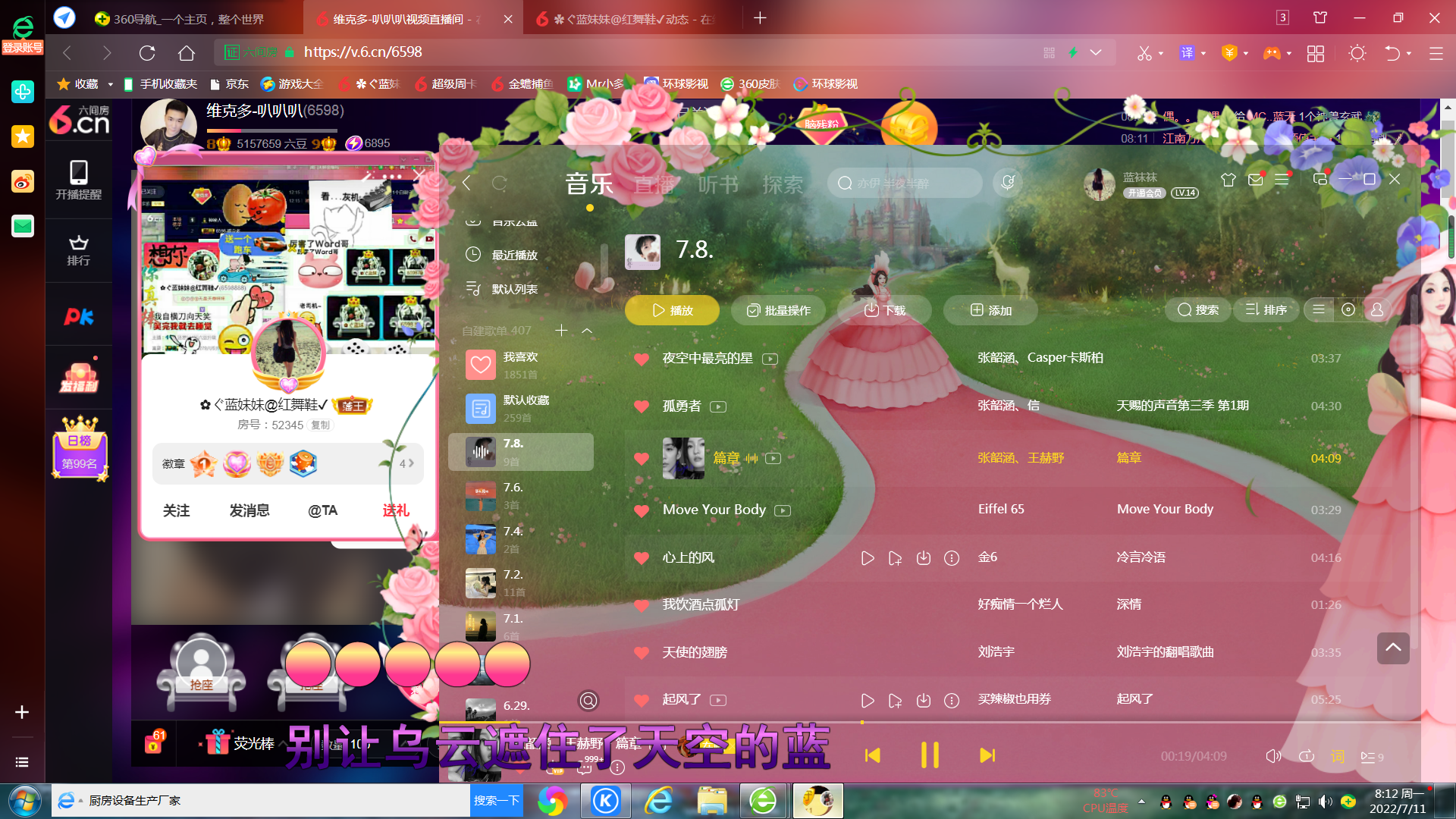Open the player mail messages icon

click(1256, 180)
